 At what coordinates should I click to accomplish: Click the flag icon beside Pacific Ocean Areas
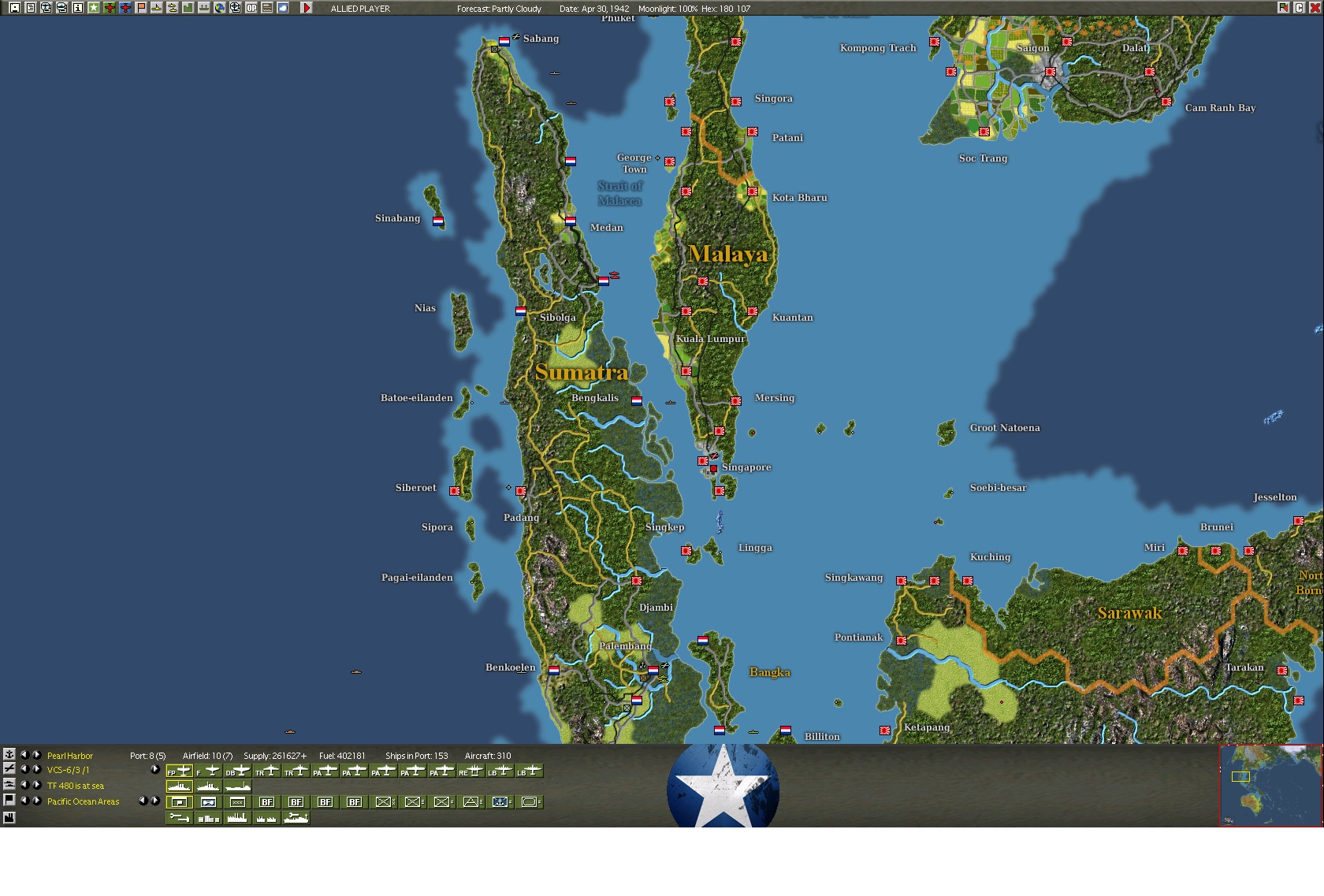pyautogui.click(x=9, y=800)
